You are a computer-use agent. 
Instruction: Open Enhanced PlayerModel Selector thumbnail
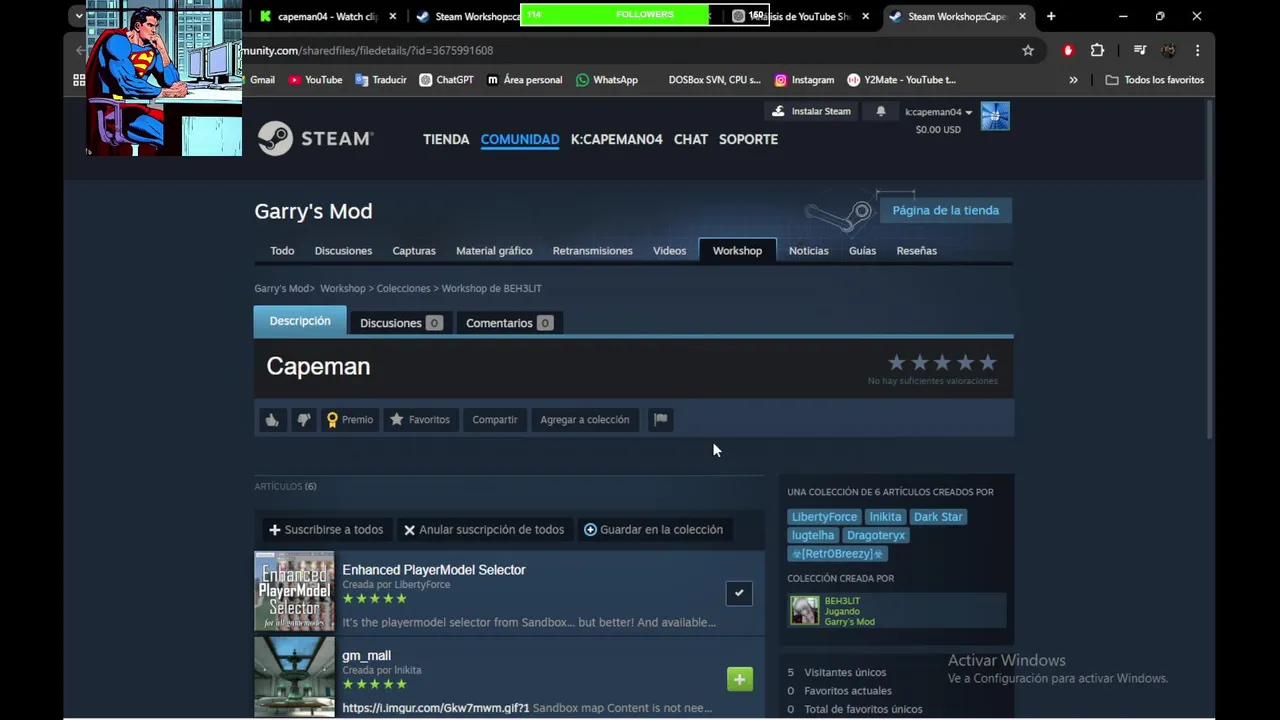point(294,591)
